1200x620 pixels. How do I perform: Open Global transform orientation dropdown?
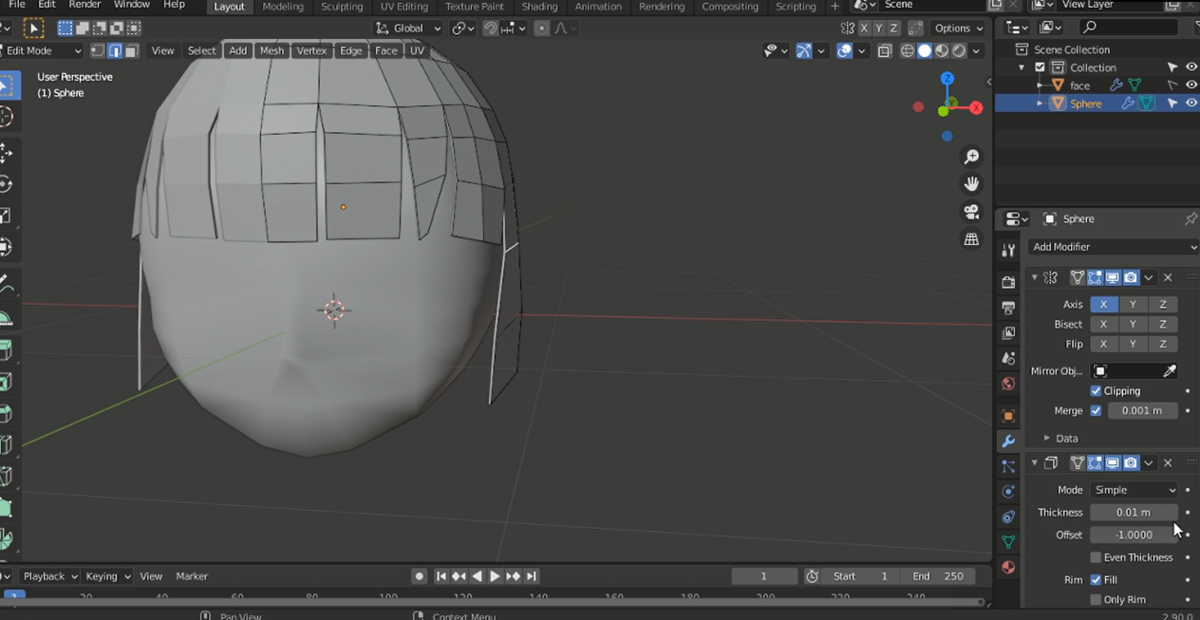click(x=409, y=28)
